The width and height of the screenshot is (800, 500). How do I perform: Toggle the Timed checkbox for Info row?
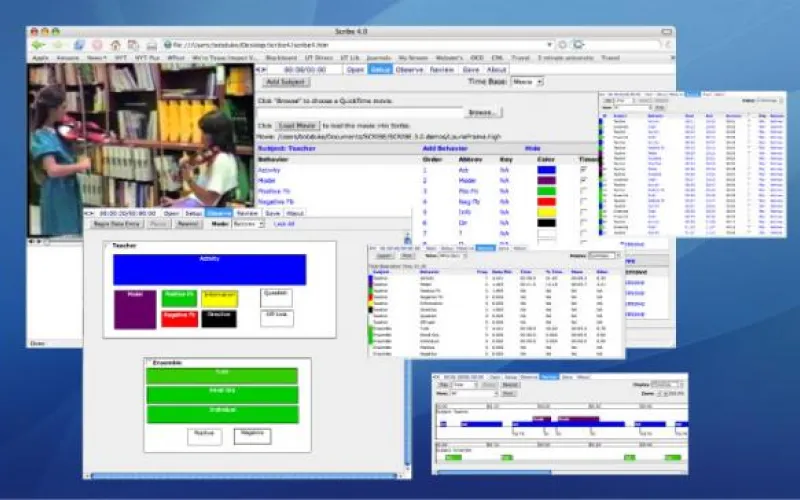click(584, 212)
